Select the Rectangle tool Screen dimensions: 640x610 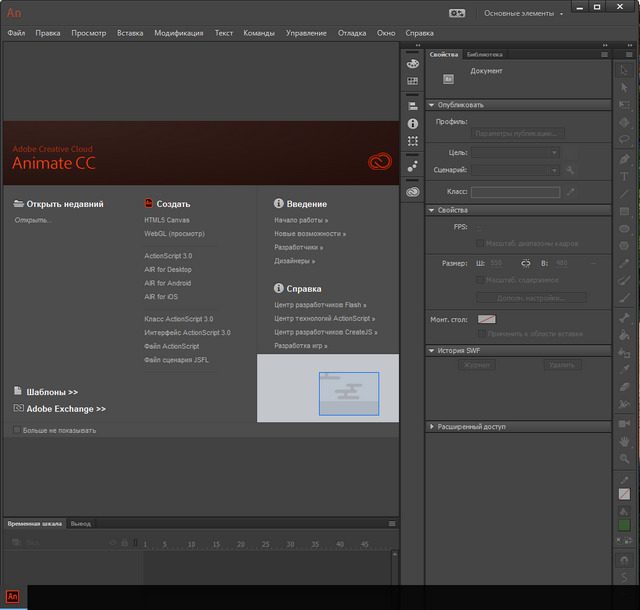click(x=624, y=211)
